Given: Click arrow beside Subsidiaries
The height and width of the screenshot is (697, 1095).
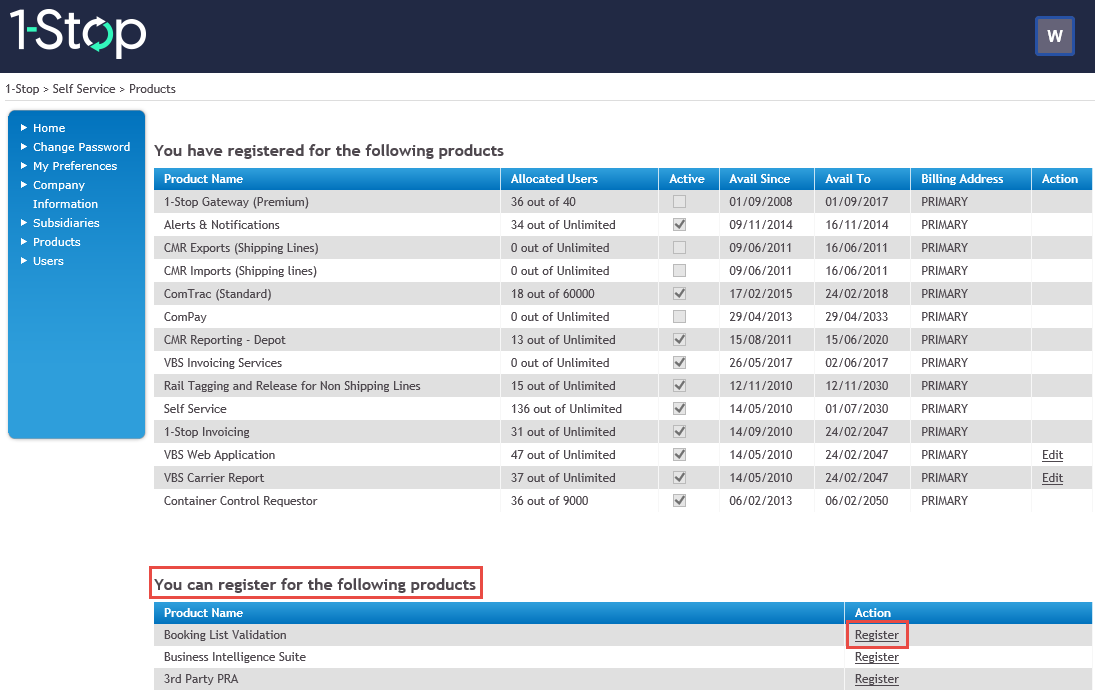Looking at the screenshot, I should tap(24, 223).
